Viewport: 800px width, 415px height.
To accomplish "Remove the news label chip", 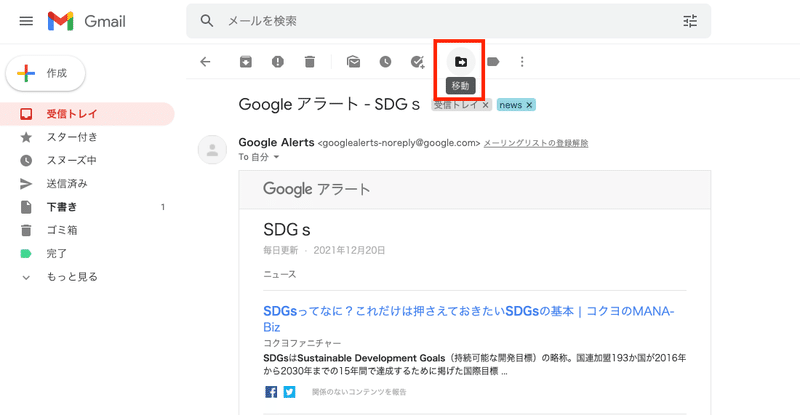I will click(x=529, y=105).
